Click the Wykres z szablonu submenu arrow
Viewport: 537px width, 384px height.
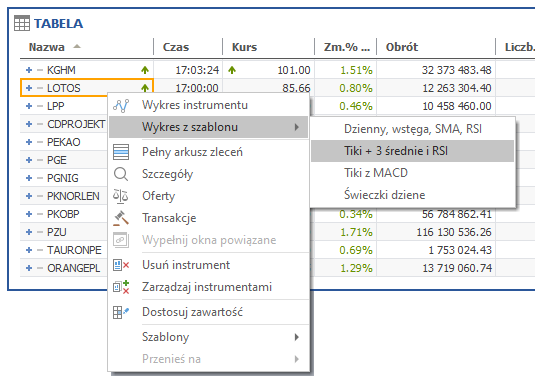click(297, 127)
